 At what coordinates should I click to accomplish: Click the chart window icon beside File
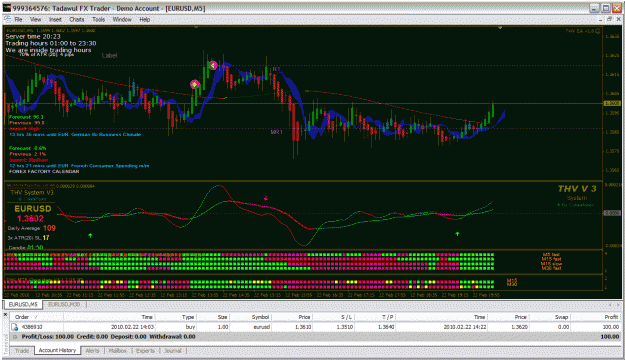point(8,19)
